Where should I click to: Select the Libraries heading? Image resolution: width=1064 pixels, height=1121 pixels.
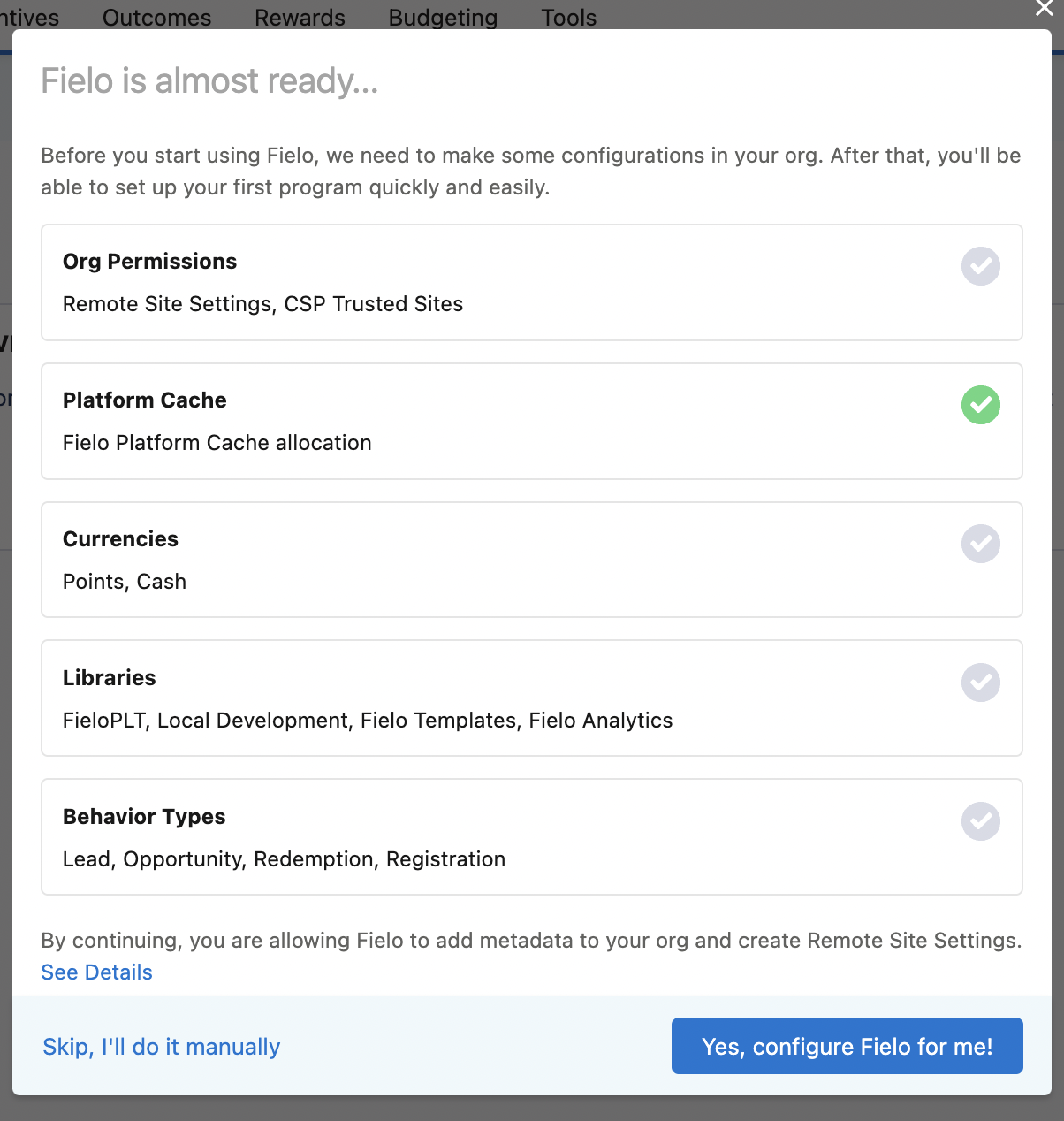coord(110,678)
